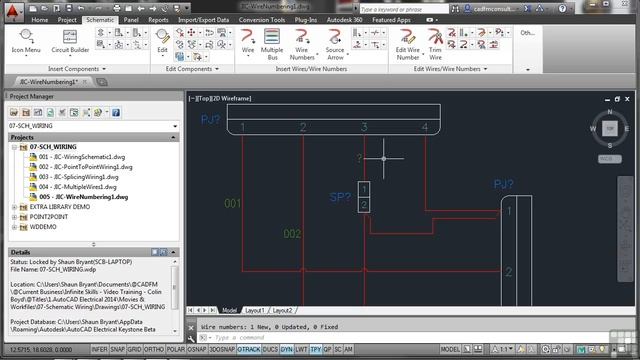Image resolution: width=640 pixels, height=360 pixels.
Task: Run the Wire Numbers tool
Action: [x=302, y=44]
